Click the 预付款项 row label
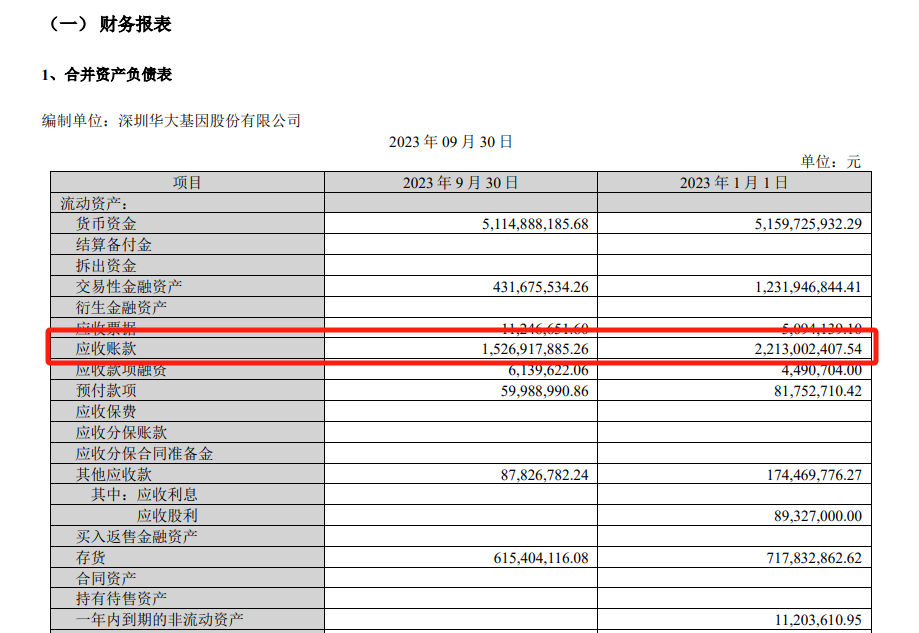This screenshot has width=919, height=633. tap(106, 391)
